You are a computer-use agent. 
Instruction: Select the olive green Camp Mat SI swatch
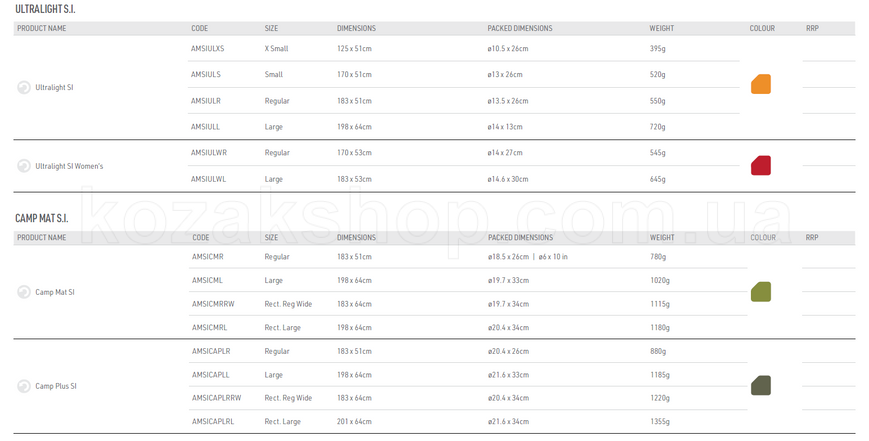[x=761, y=291]
